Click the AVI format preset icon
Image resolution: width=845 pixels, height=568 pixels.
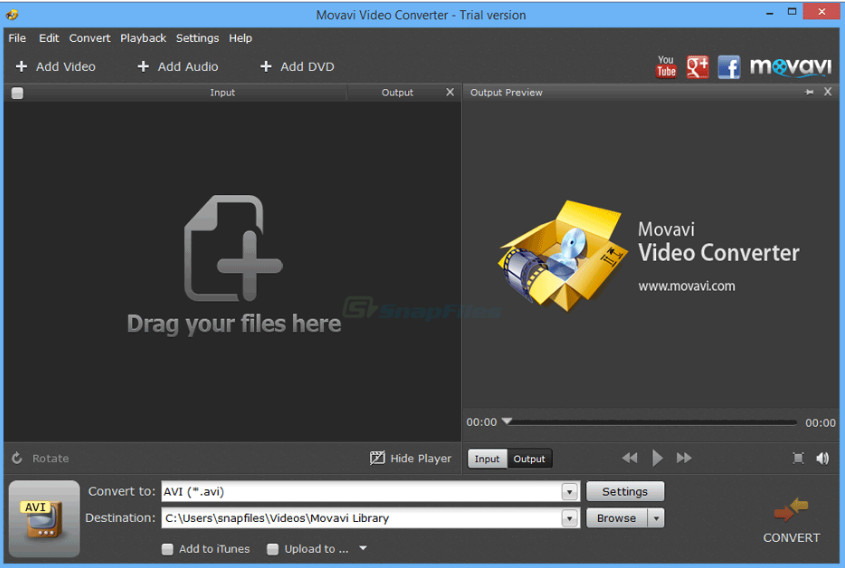(x=44, y=518)
